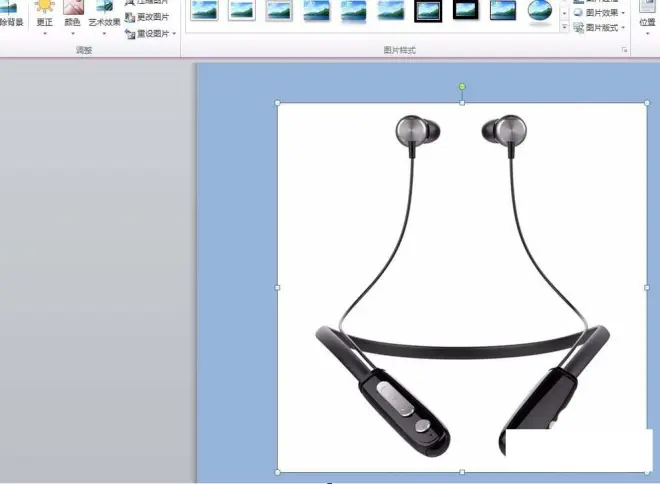Click the bottom-left corner sizing handle
Screen dimensions: 660x484
277,472
